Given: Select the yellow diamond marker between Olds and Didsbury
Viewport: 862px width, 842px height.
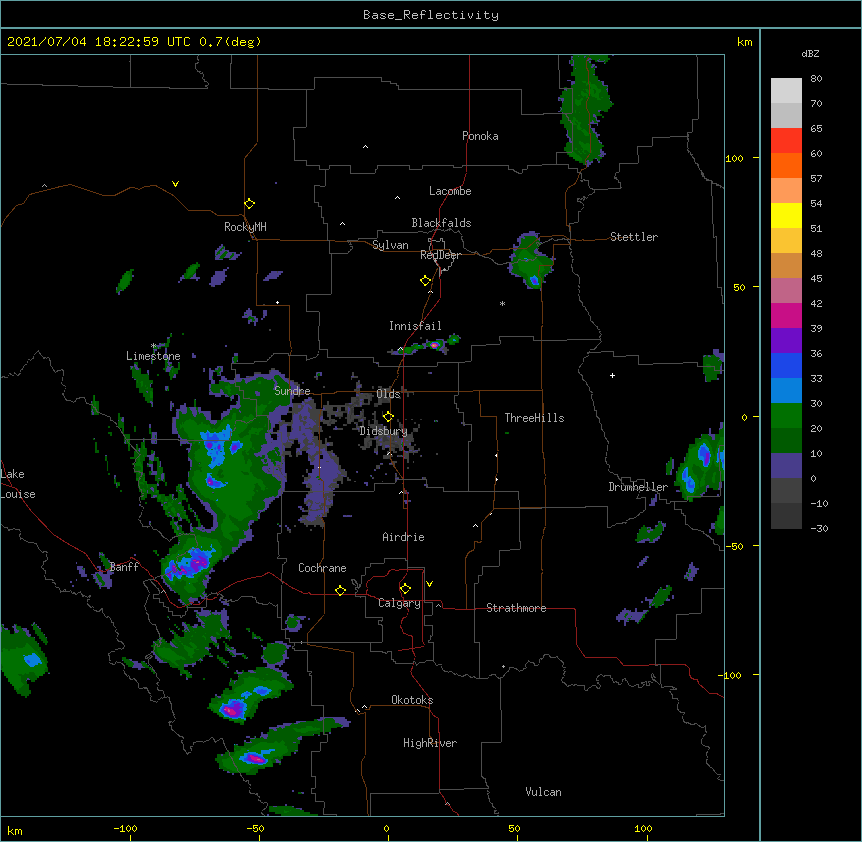Looking at the screenshot, I should [x=388, y=416].
